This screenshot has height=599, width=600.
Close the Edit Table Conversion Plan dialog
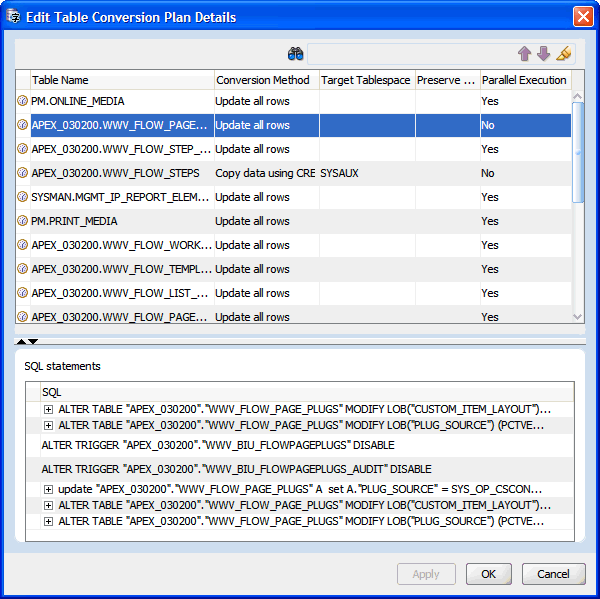(583, 17)
